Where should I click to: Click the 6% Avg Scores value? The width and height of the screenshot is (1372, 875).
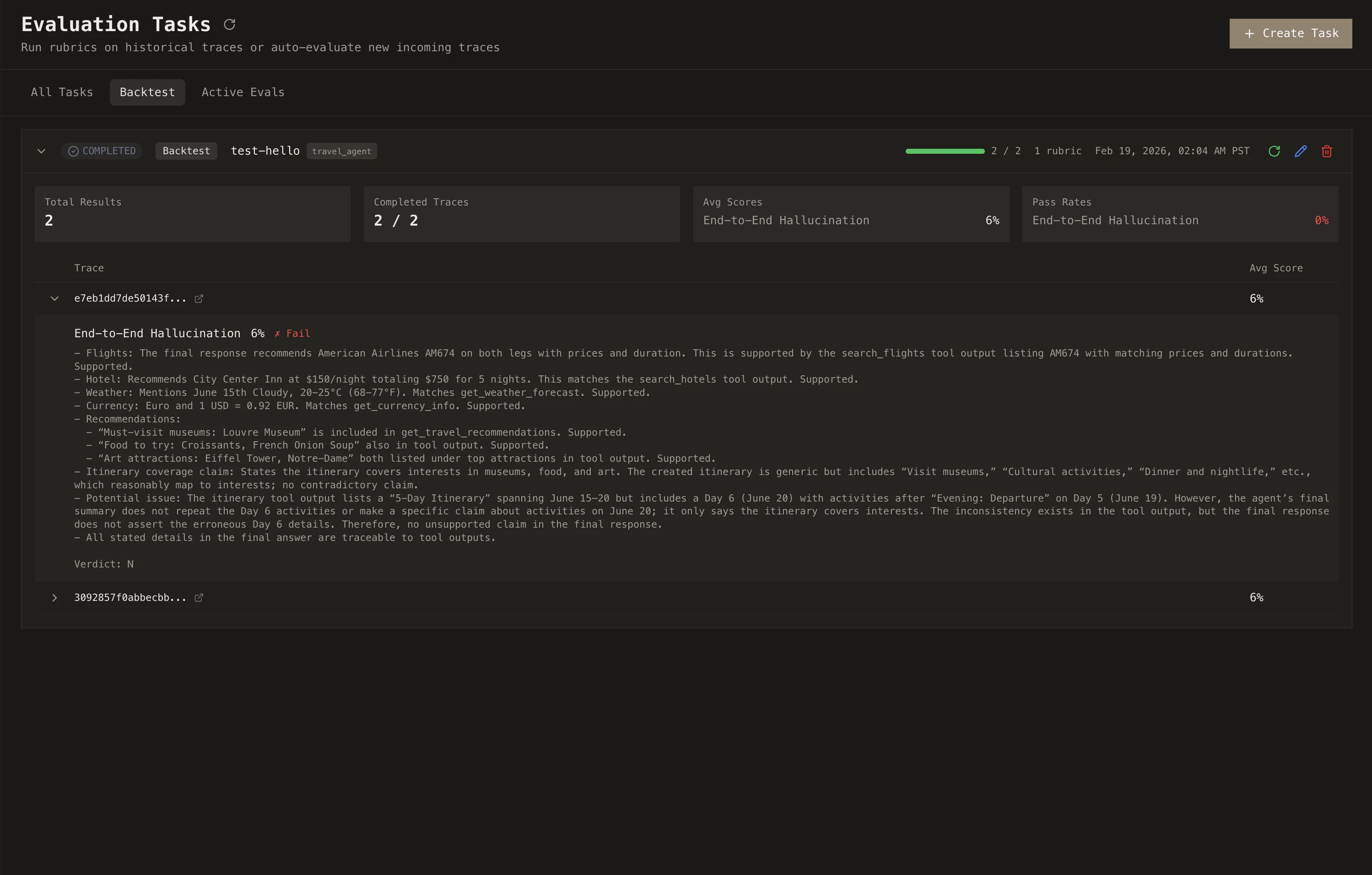pos(992,221)
